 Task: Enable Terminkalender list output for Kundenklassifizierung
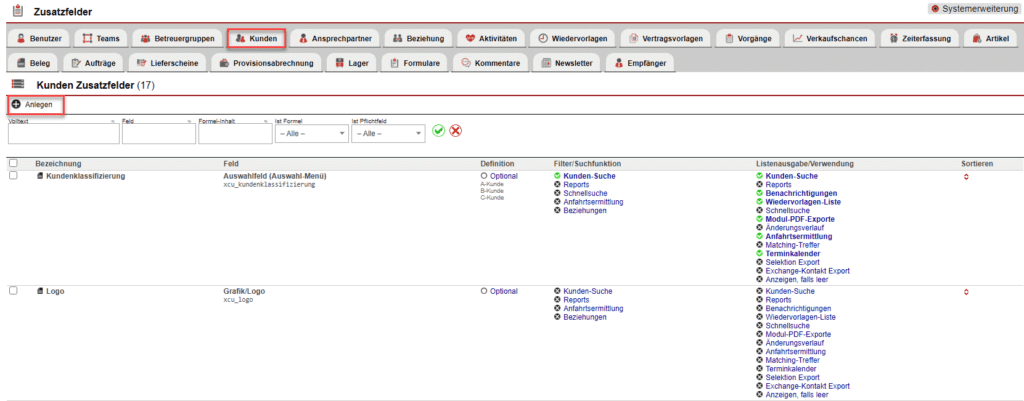coord(760,254)
